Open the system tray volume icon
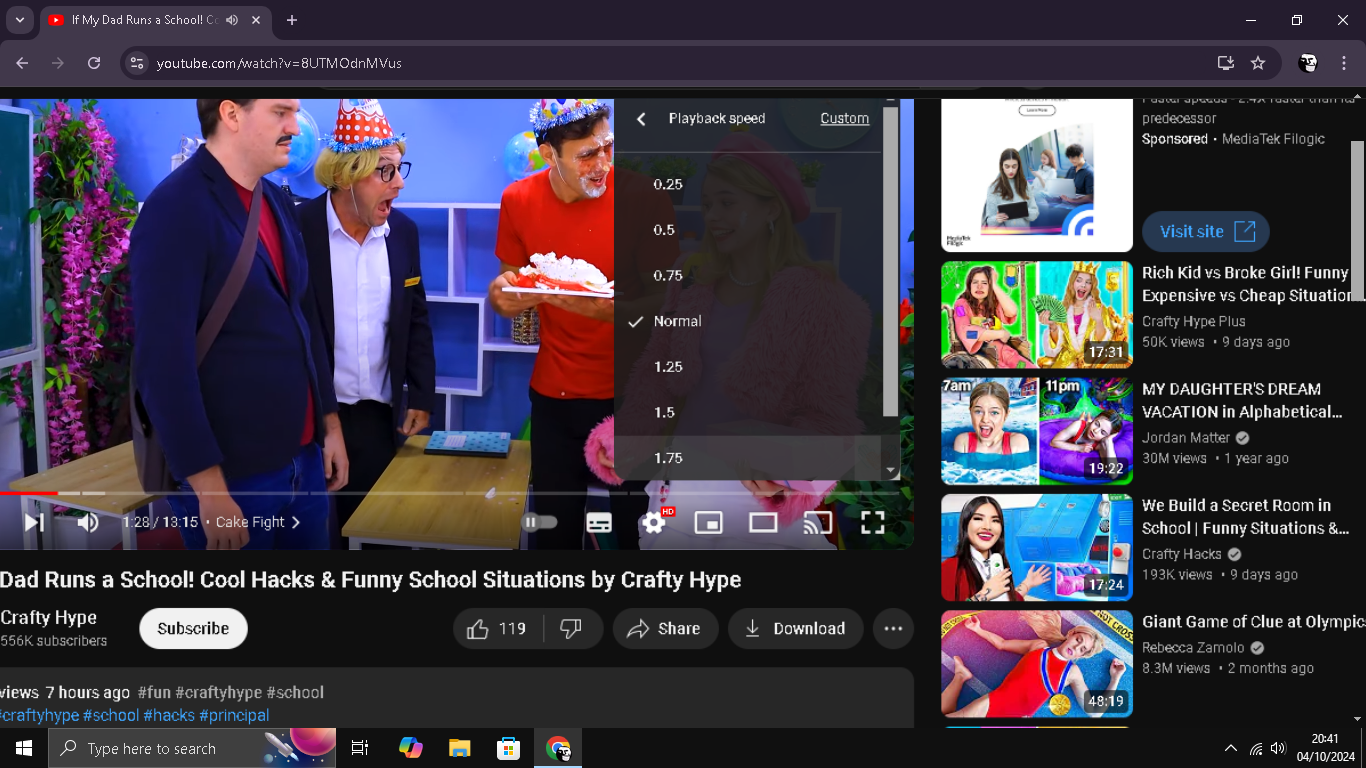Viewport: 1366px width, 768px height. coord(1278,748)
